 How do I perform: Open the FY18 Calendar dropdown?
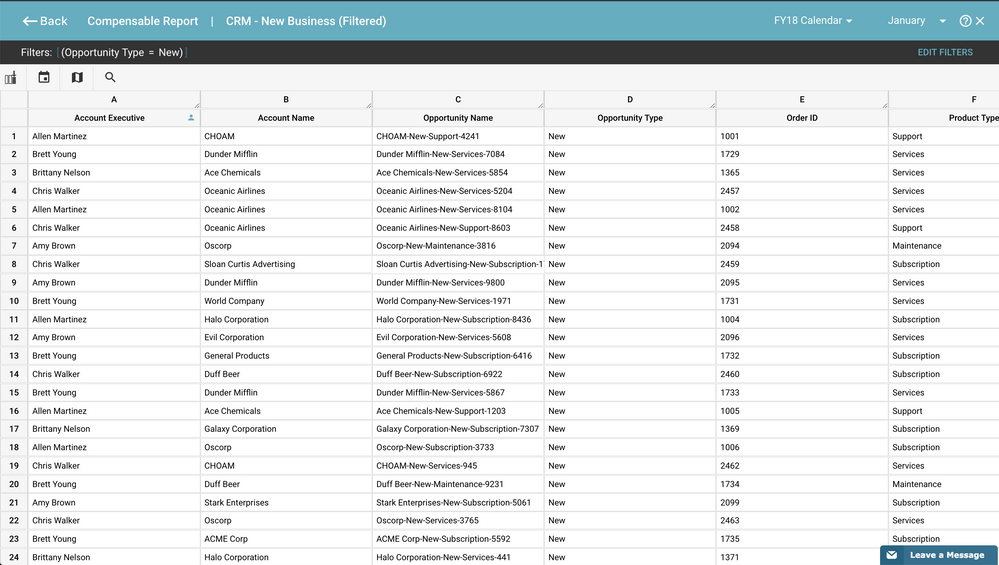[x=813, y=20]
